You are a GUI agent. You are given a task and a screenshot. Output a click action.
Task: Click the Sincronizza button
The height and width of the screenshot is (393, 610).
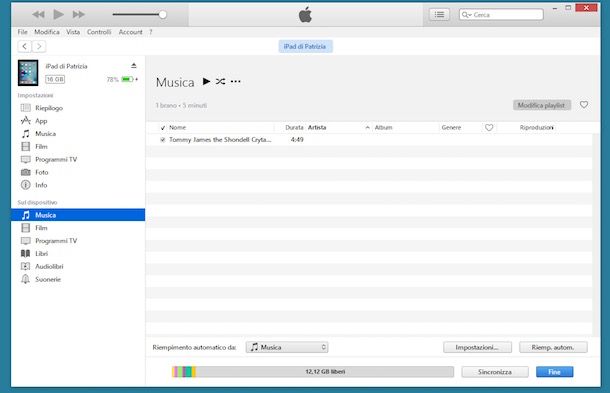[x=495, y=372]
